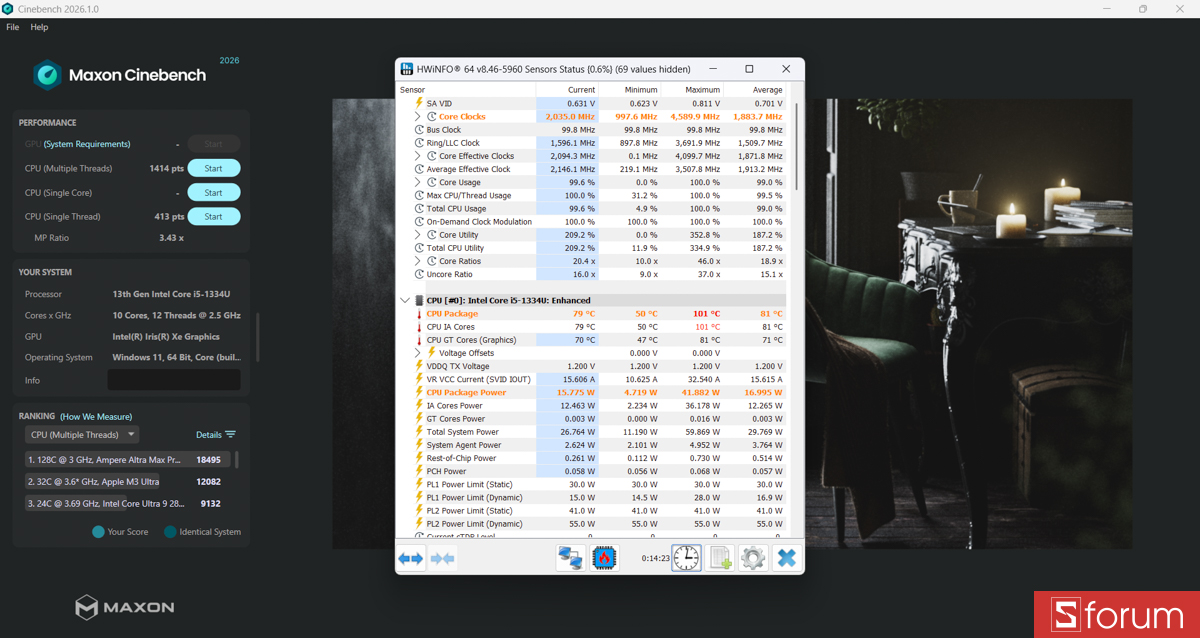Click the Details filter lines icon

[x=231, y=435]
